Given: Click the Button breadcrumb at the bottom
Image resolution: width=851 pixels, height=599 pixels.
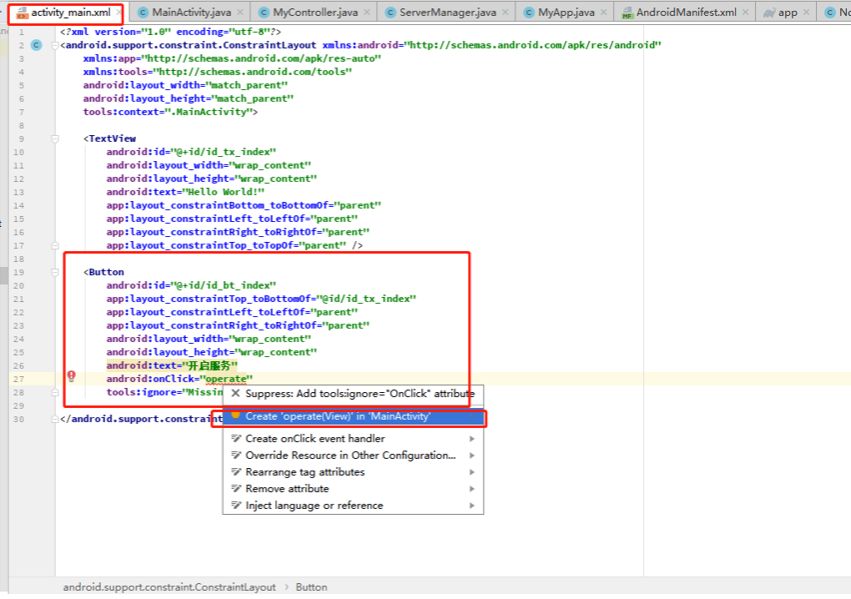Looking at the screenshot, I should [x=312, y=587].
